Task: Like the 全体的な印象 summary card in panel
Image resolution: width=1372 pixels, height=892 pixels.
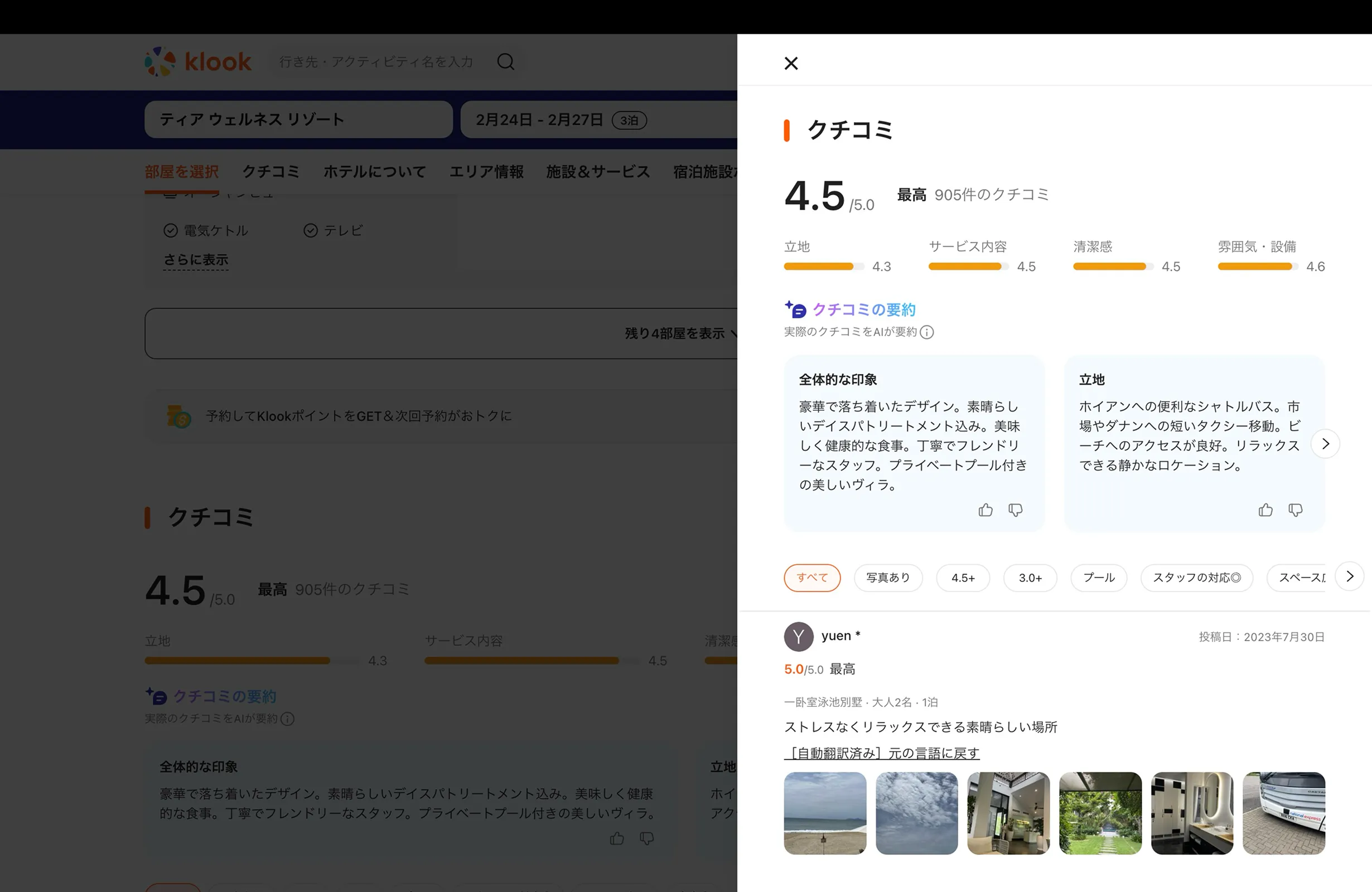Action: (x=985, y=510)
